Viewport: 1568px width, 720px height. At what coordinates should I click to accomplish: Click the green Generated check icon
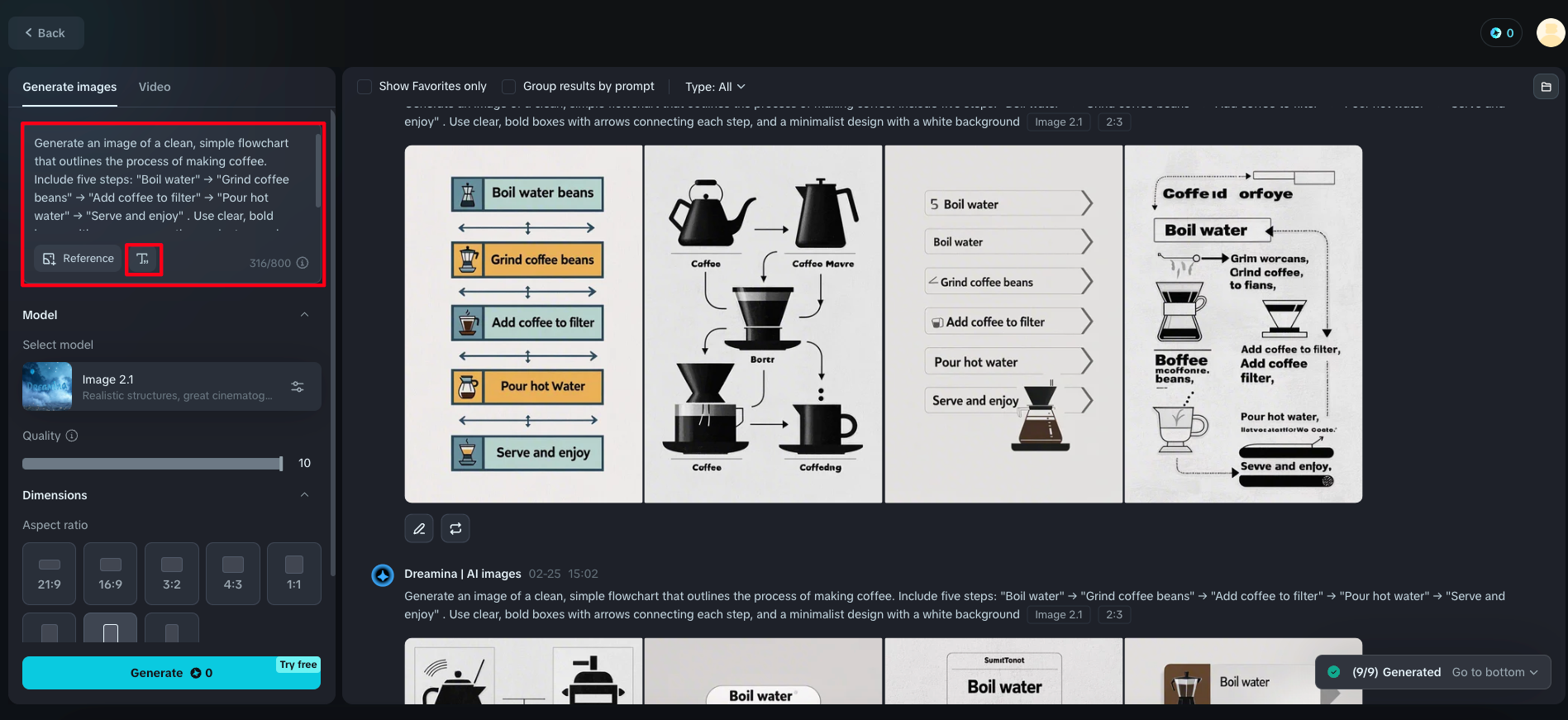click(1333, 672)
